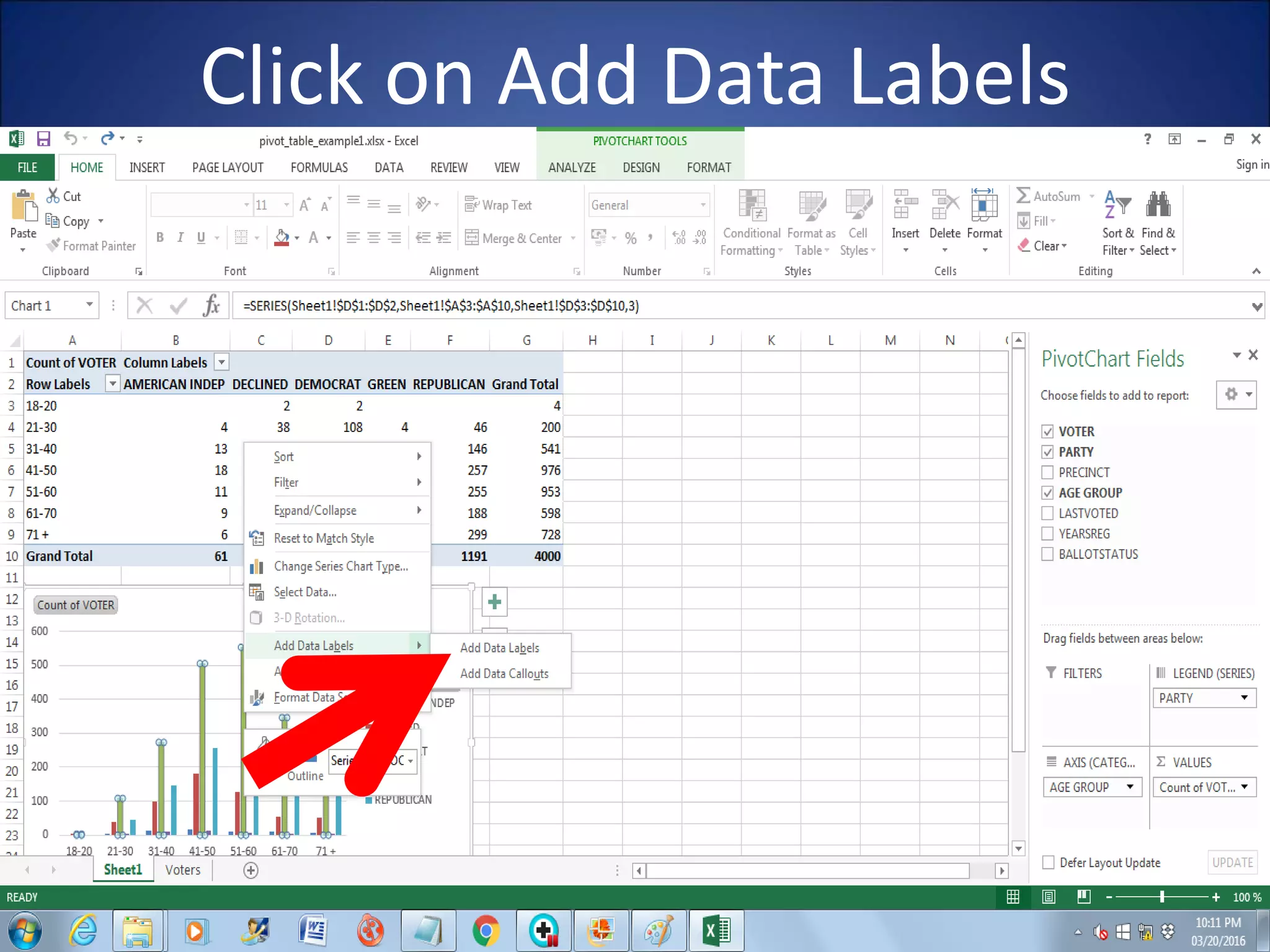Switch to the Voters sheet
This screenshot has height=952, width=1270.
[183, 870]
